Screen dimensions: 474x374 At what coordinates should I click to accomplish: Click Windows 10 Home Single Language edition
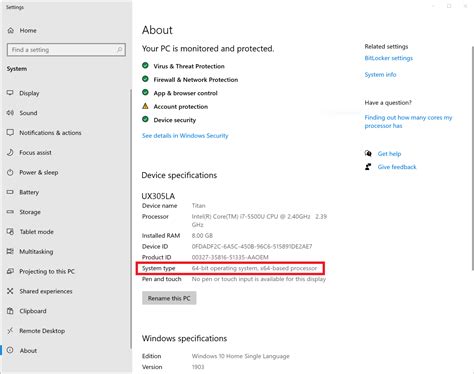pos(241,356)
